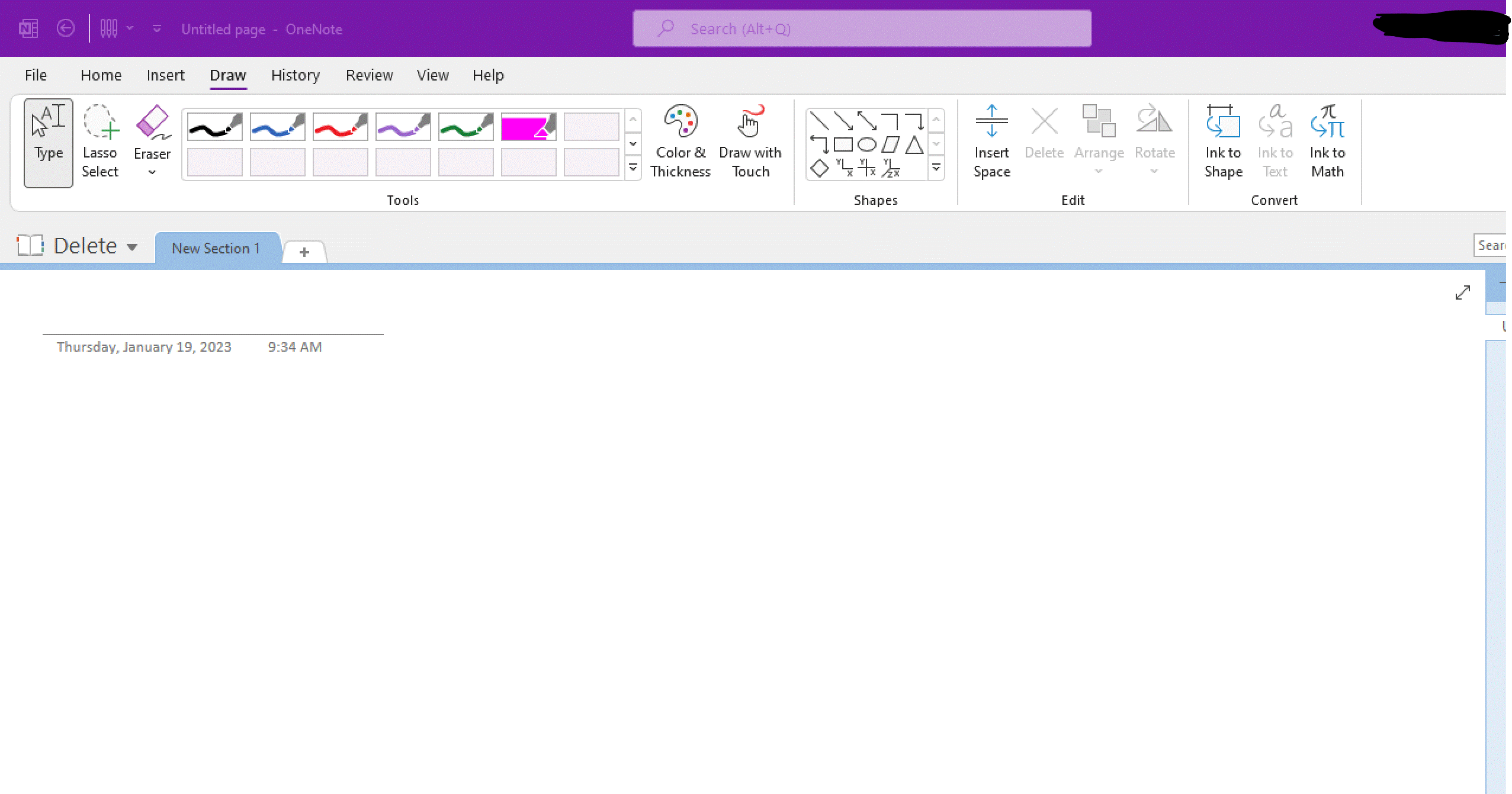Select the magenta highlighter
The width and height of the screenshot is (1512, 794).
(x=529, y=127)
